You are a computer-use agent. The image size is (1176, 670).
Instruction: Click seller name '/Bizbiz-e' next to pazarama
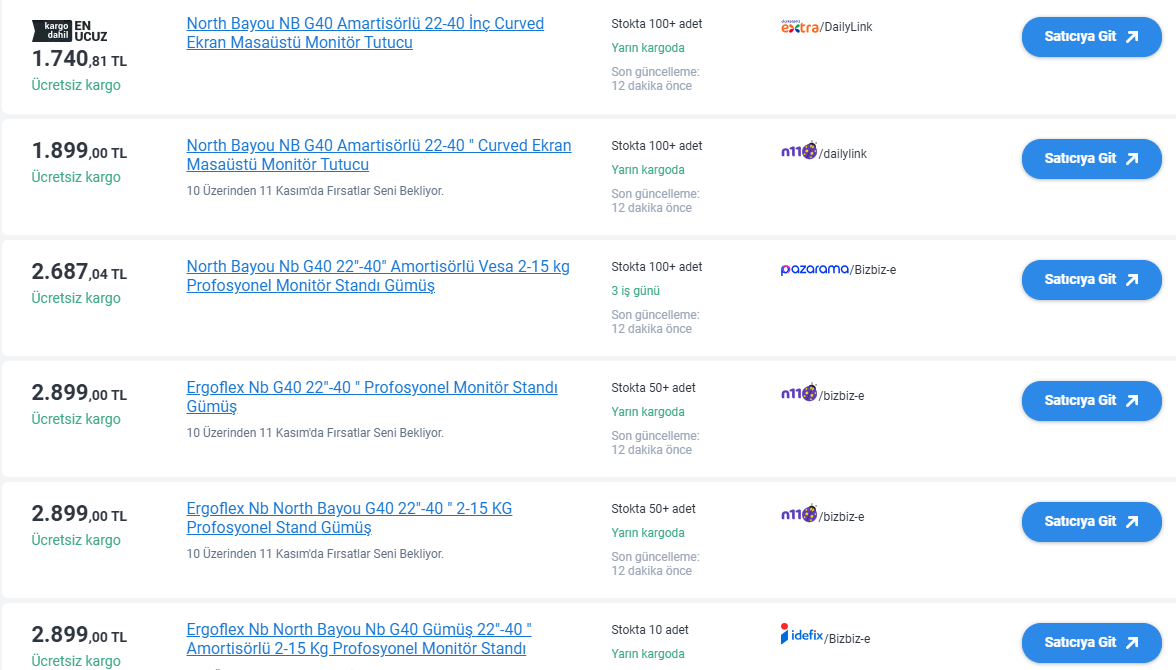pos(873,270)
